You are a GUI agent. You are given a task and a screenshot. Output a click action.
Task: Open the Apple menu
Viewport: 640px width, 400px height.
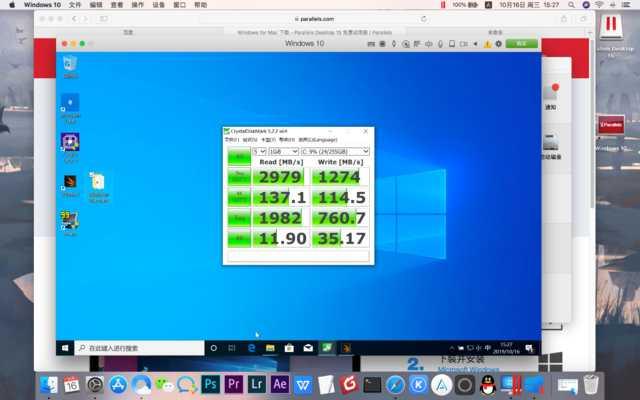[x=12, y=5]
